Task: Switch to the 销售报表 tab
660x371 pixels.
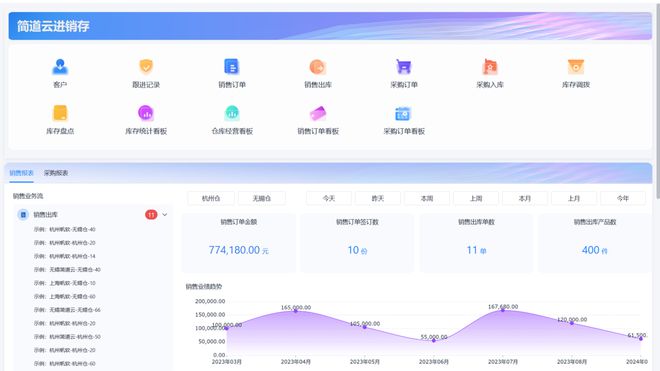Action: (x=21, y=173)
